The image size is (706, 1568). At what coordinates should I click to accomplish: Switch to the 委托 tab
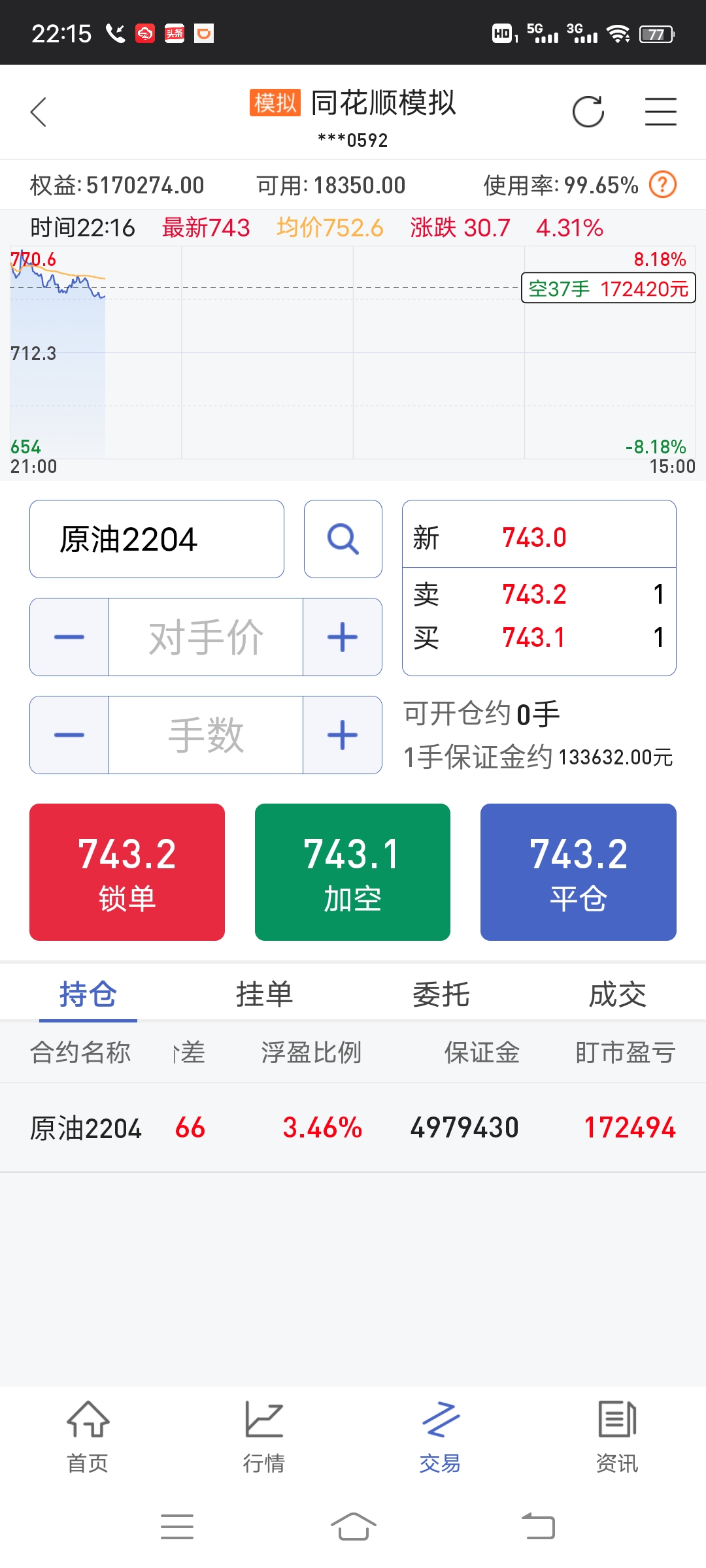pos(441,994)
